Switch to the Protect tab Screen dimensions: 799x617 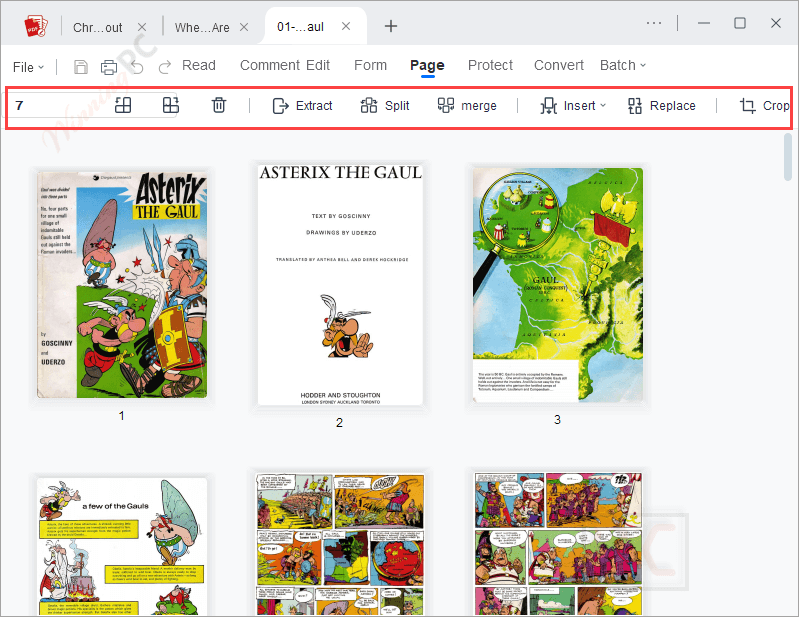click(490, 65)
